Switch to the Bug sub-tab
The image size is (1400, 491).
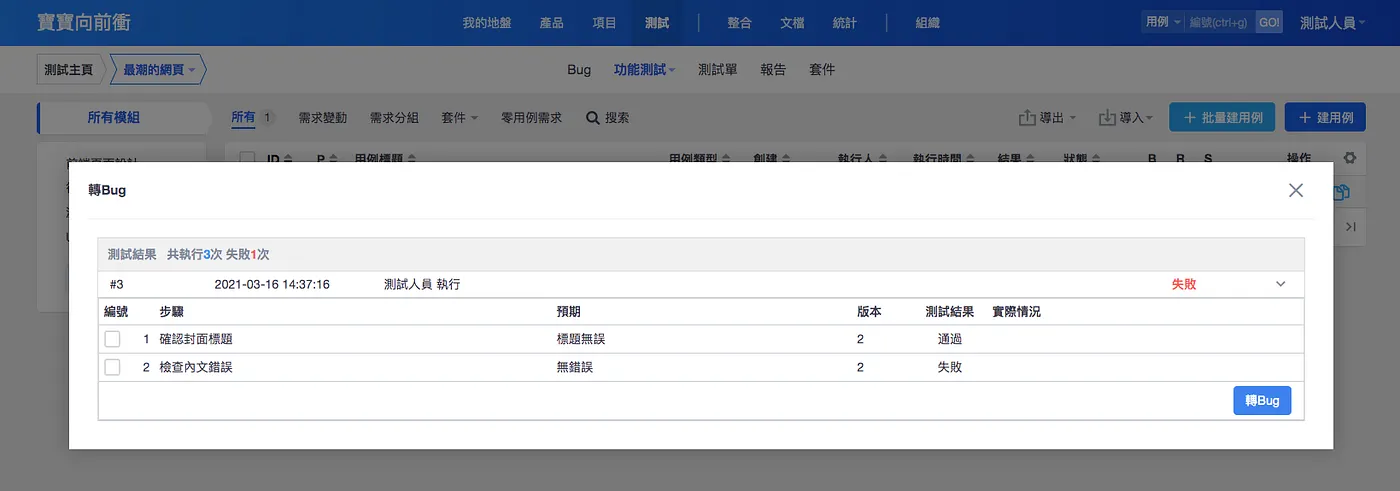pyautogui.click(x=579, y=70)
